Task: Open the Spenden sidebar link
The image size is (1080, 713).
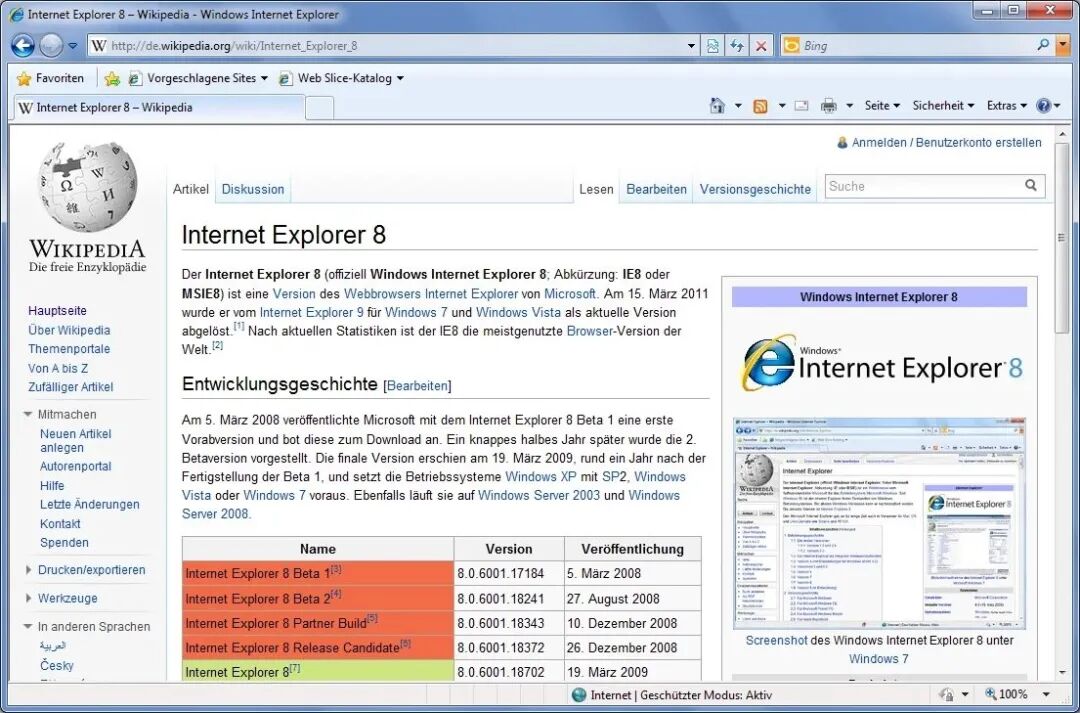Action: click(x=64, y=542)
